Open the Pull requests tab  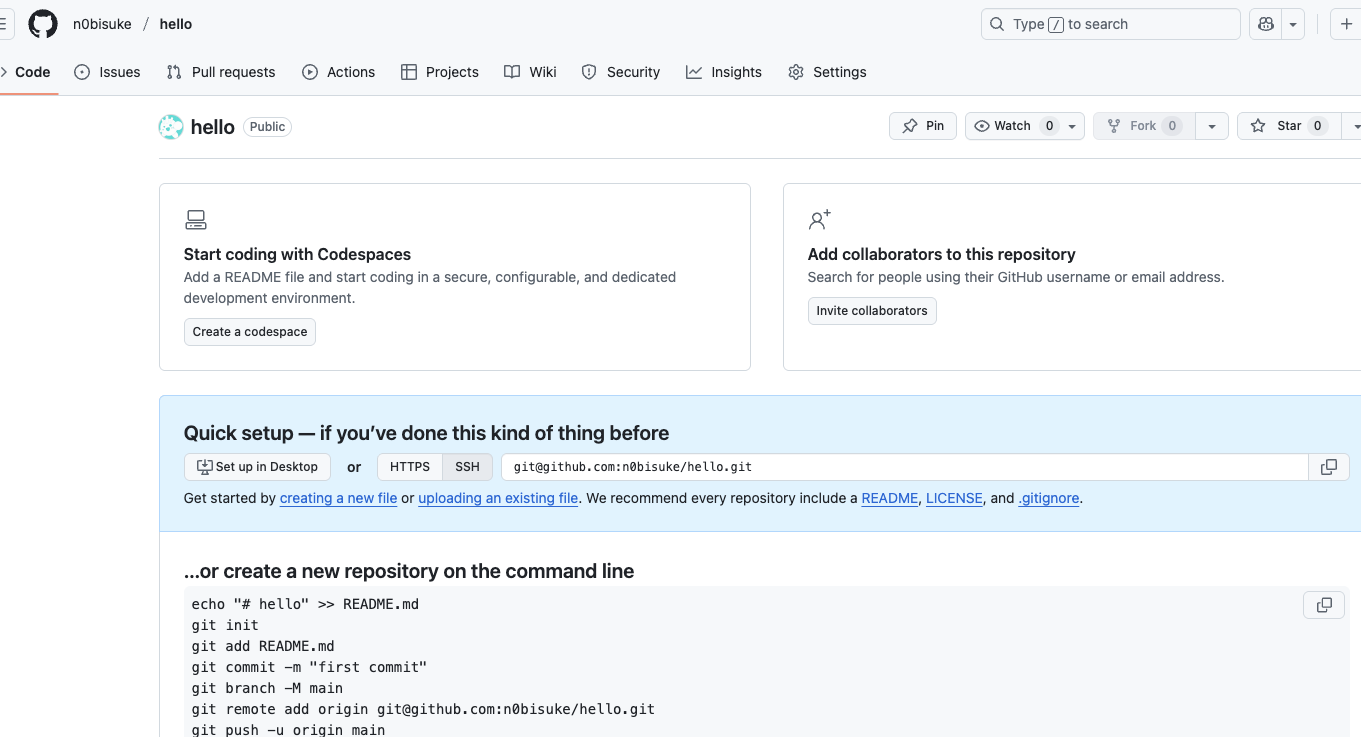pyautogui.click(x=221, y=72)
